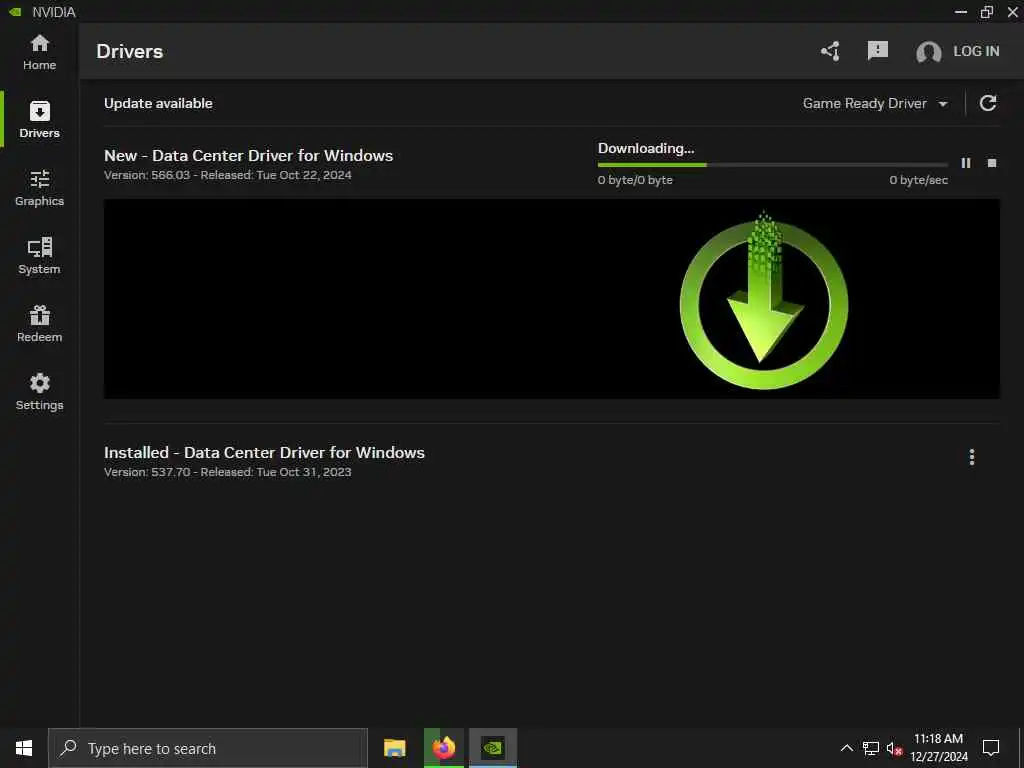1024x768 pixels.
Task: Open File Explorer from taskbar
Action: (394, 748)
